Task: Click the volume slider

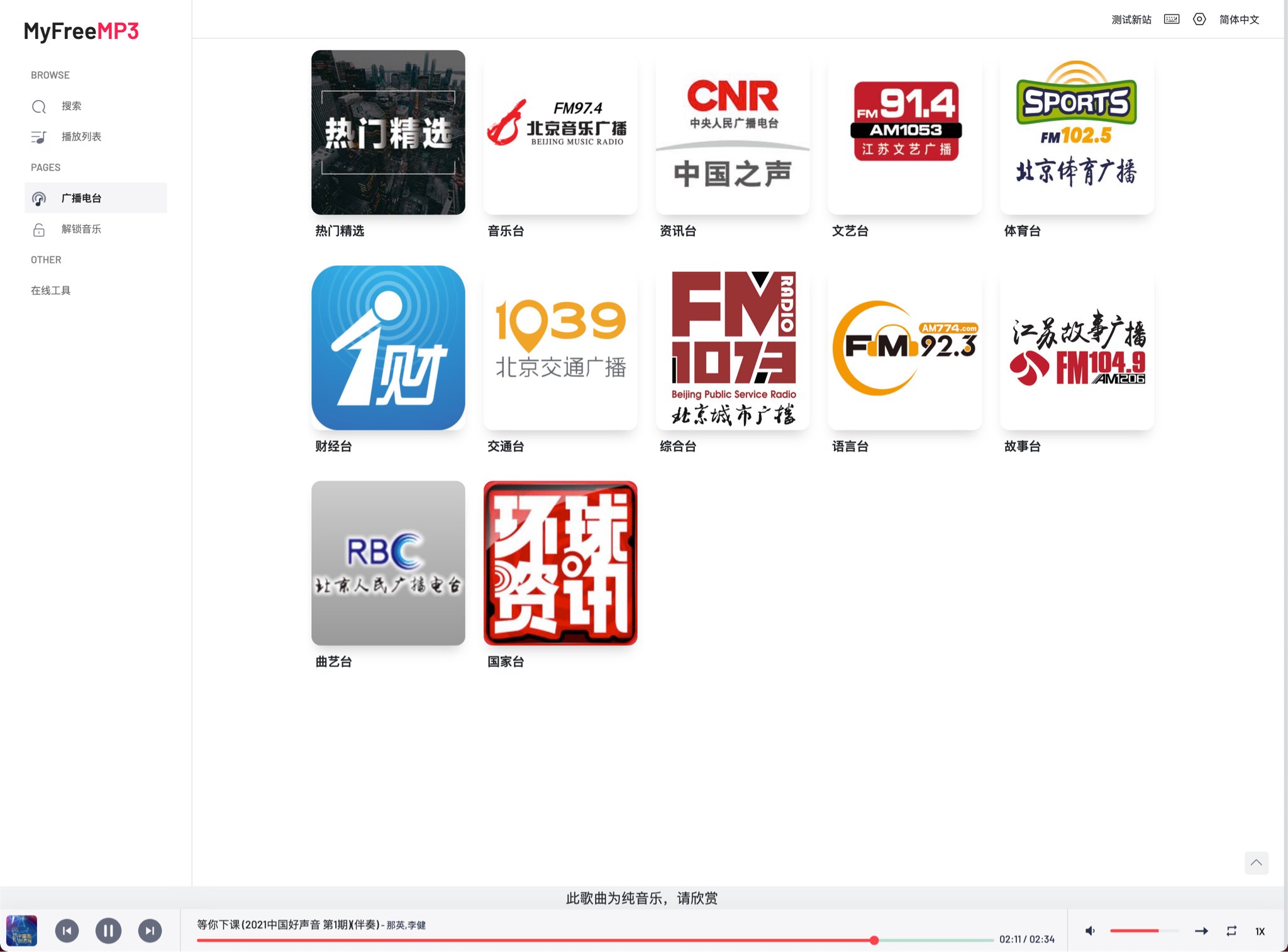Action: point(1144,931)
